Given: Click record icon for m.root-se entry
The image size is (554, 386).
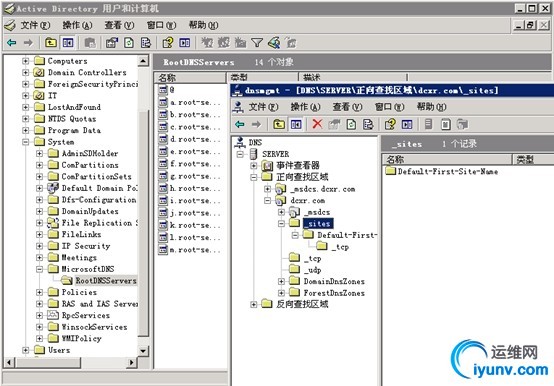Looking at the screenshot, I should pos(163,250).
